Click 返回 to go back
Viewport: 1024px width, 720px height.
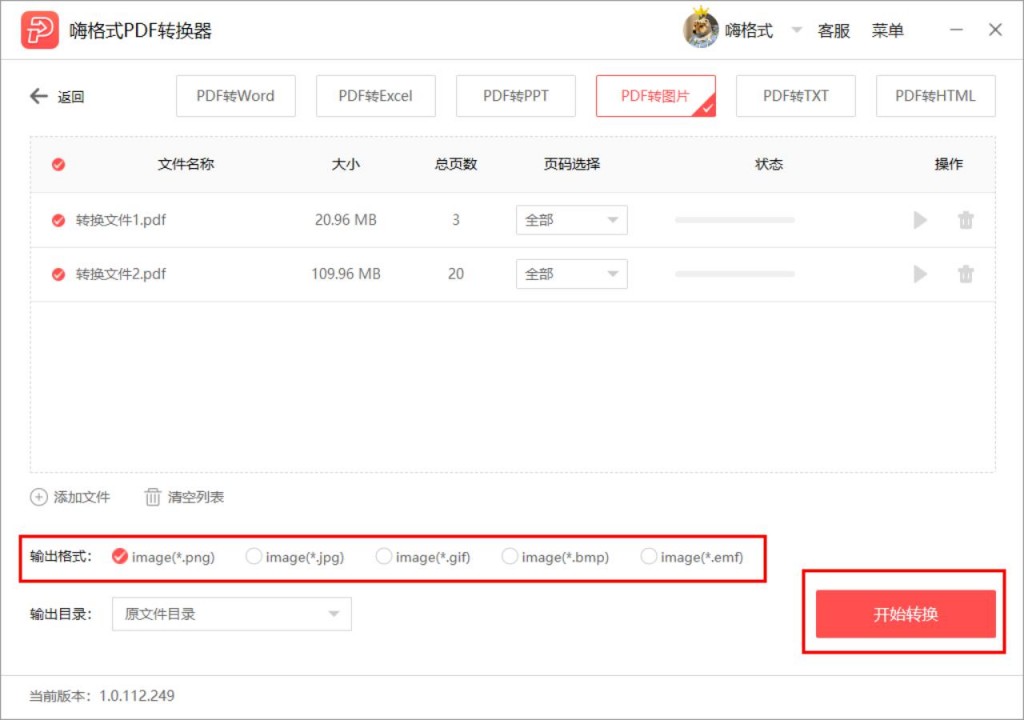pos(71,97)
